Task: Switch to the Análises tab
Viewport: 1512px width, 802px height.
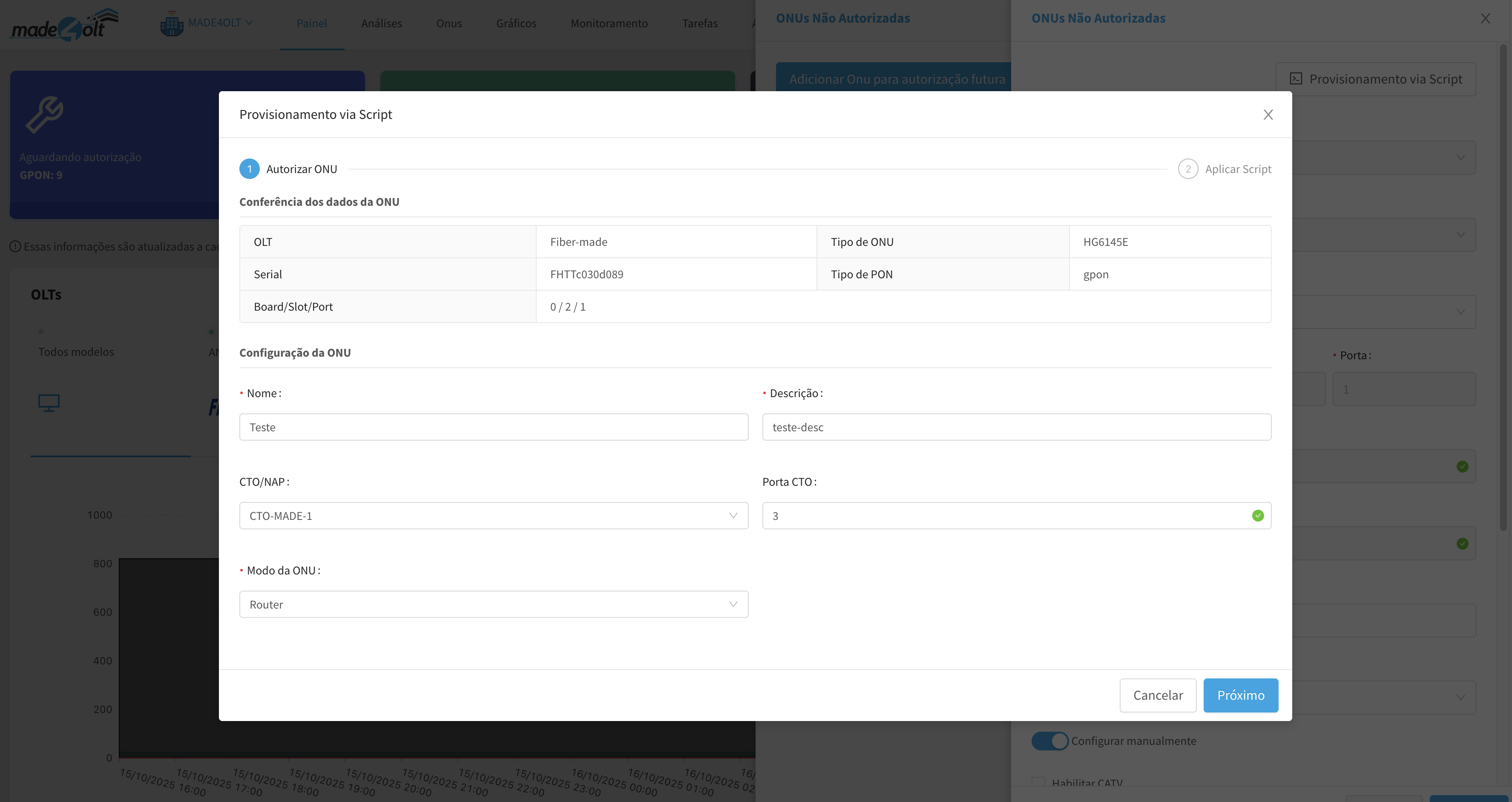Action: (x=382, y=23)
